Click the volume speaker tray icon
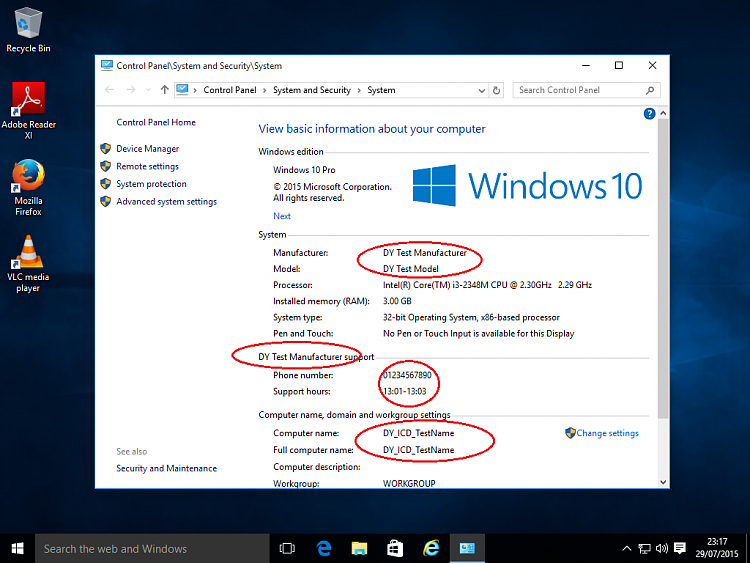The image size is (750, 563). (662, 549)
